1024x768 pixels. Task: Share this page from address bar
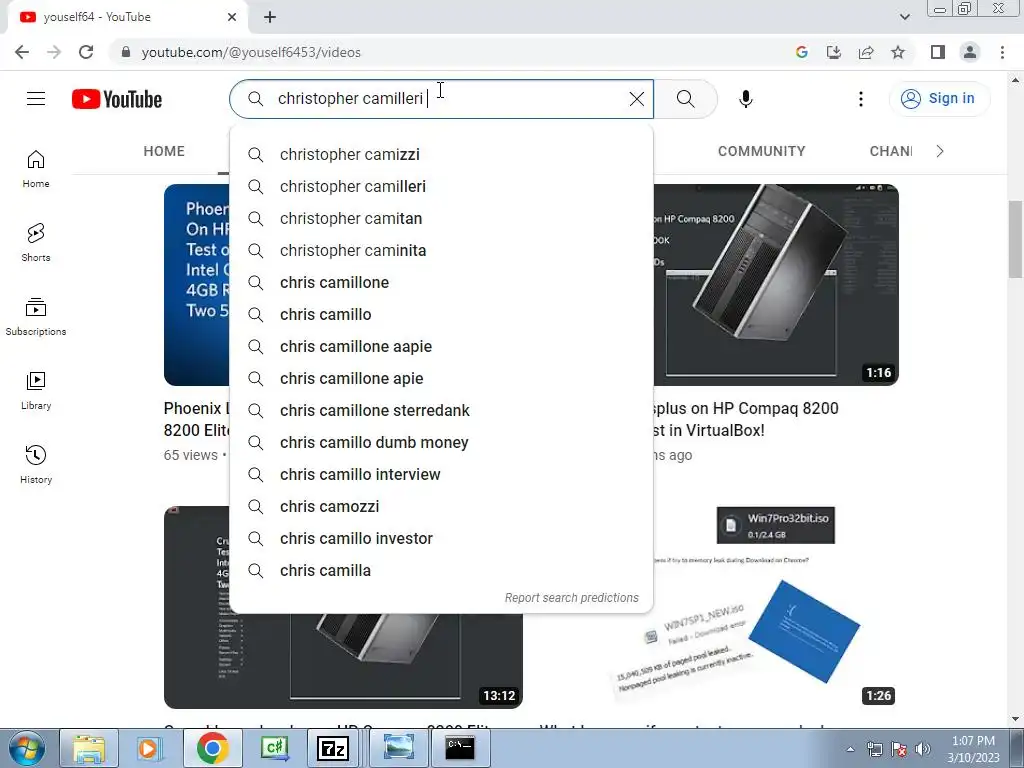(866, 52)
